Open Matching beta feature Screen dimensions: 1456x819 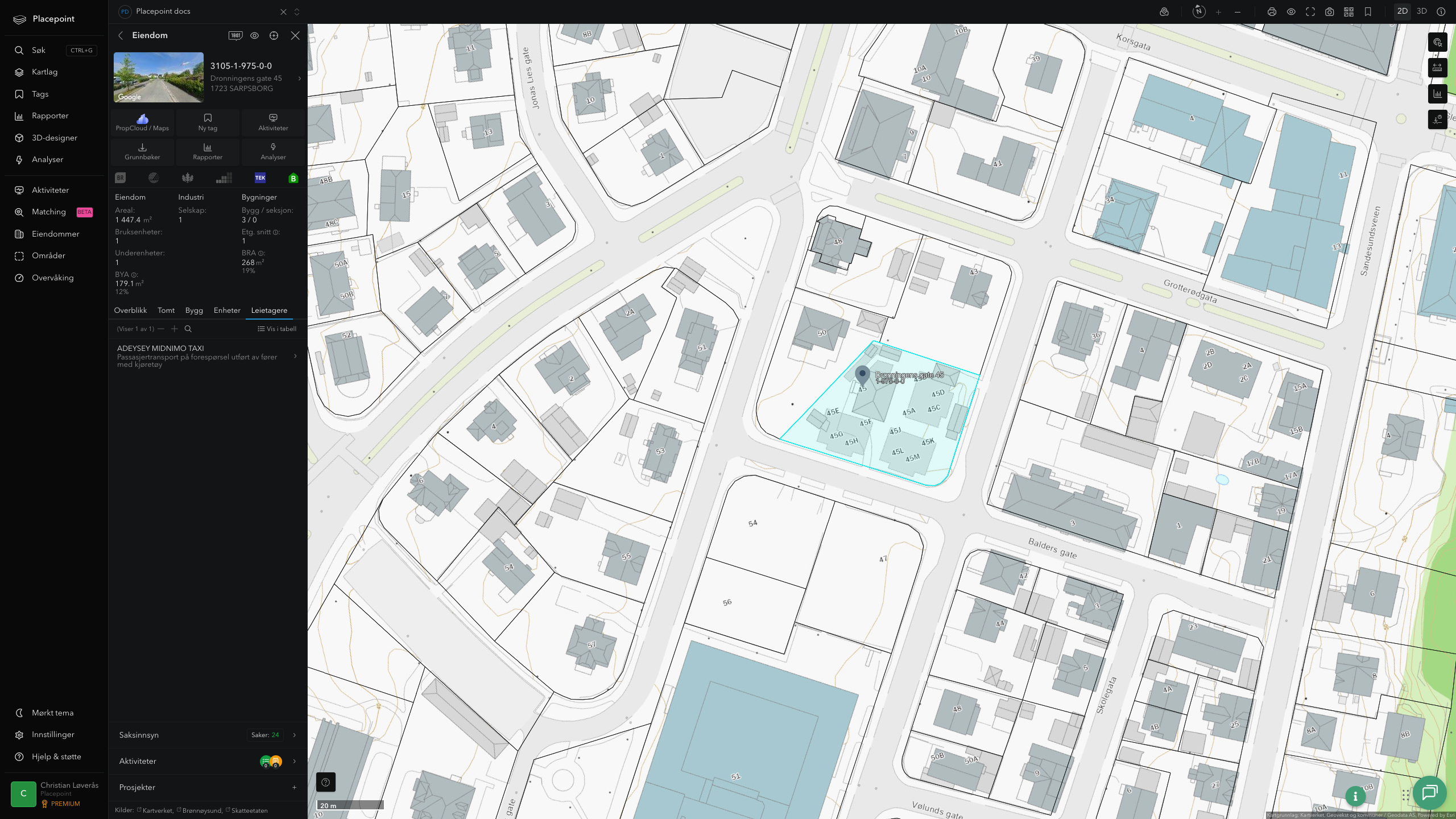(55, 212)
